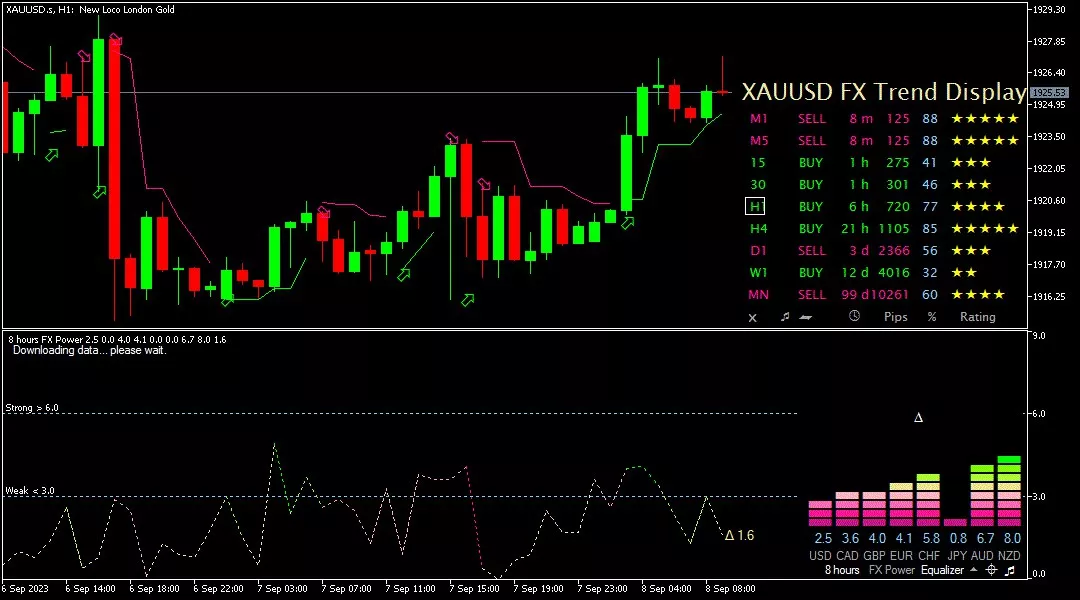The height and width of the screenshot is (600, 1080).
Task: Click the SELL signal in the M1 row
Action: click(x=812, y=118)
